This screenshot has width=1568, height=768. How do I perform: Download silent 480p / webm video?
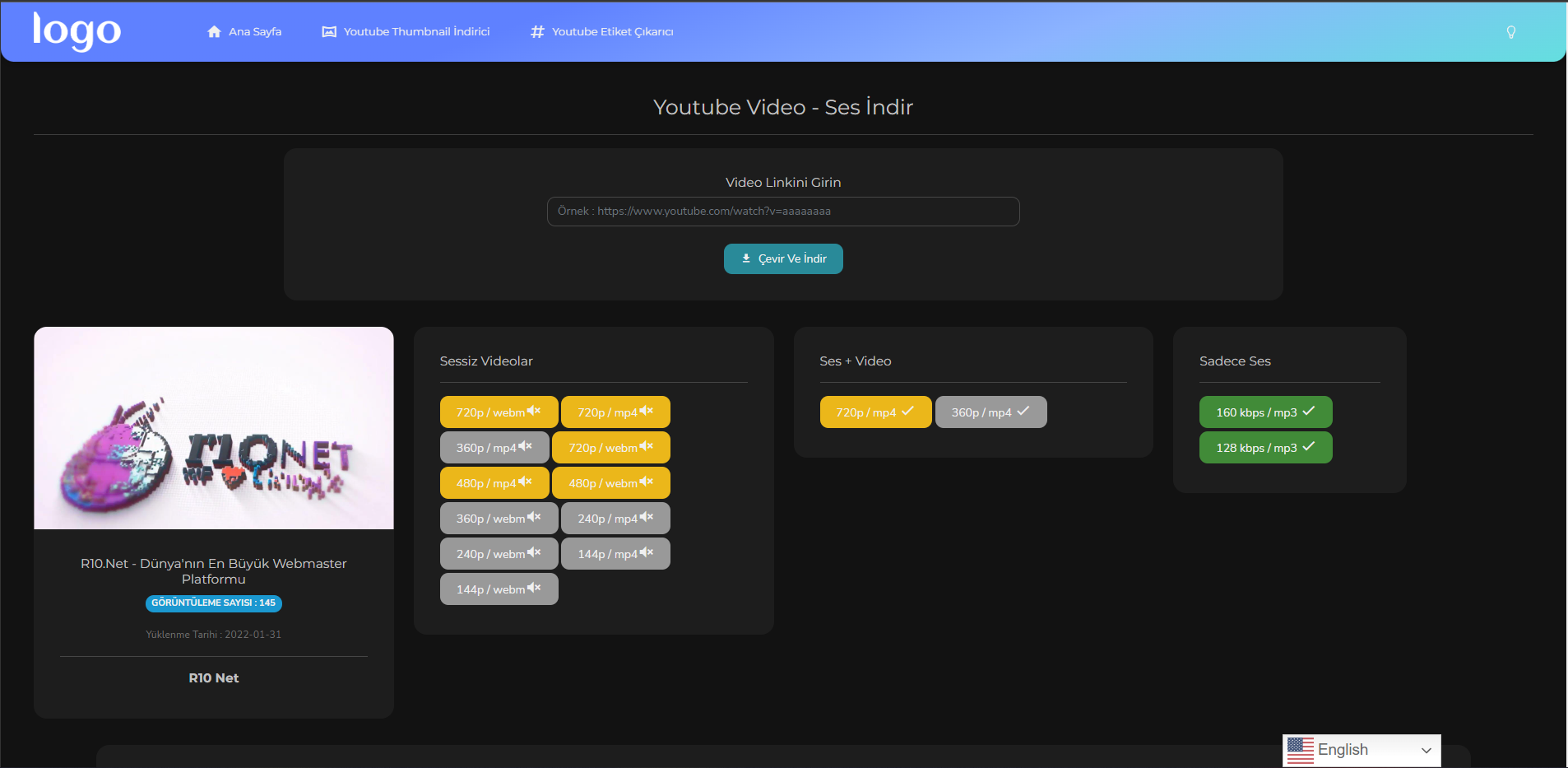click(x=611, y=483)
